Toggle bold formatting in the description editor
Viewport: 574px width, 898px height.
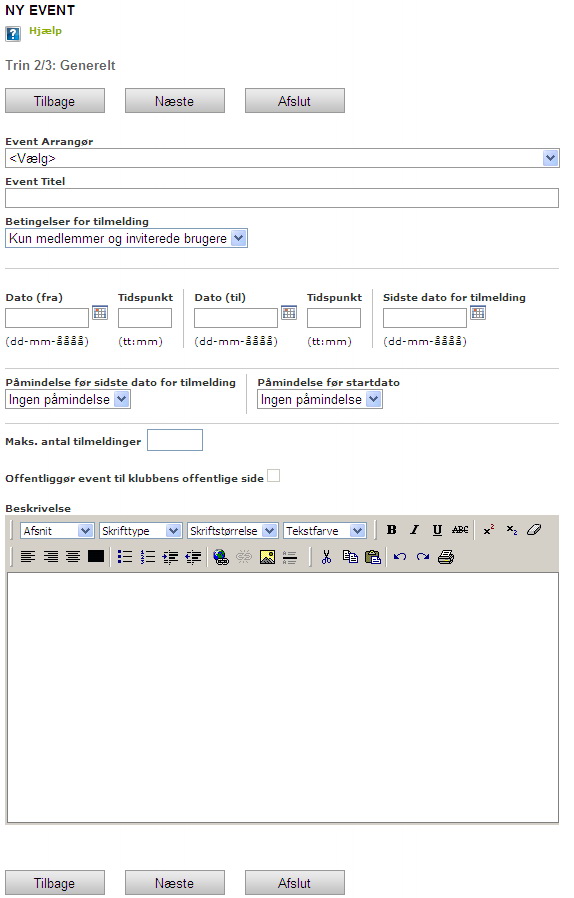pyautogui.click(x=392, y=530)
